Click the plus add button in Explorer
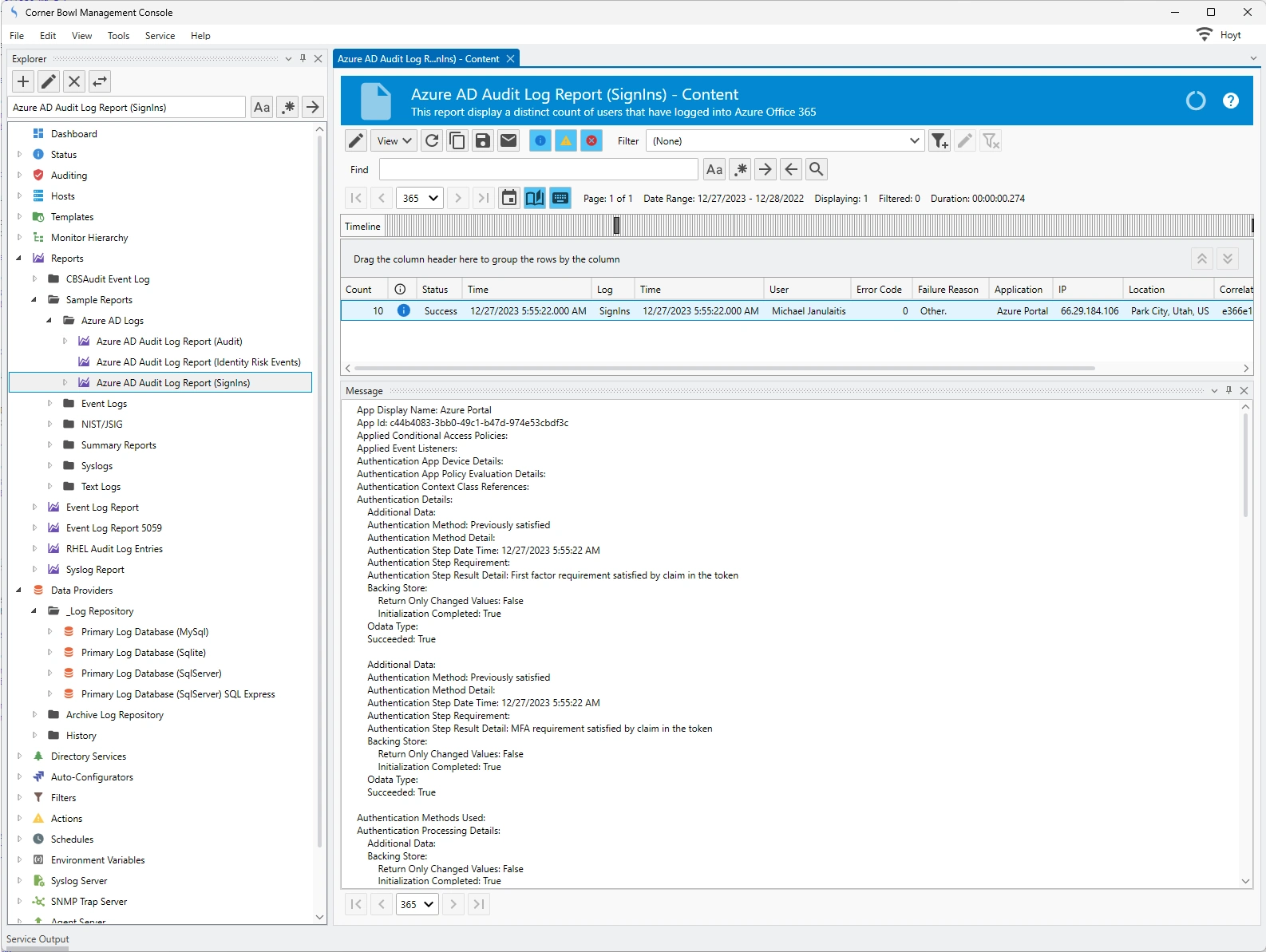Viewport: 1266px width, 952px height. click(23, 81)
